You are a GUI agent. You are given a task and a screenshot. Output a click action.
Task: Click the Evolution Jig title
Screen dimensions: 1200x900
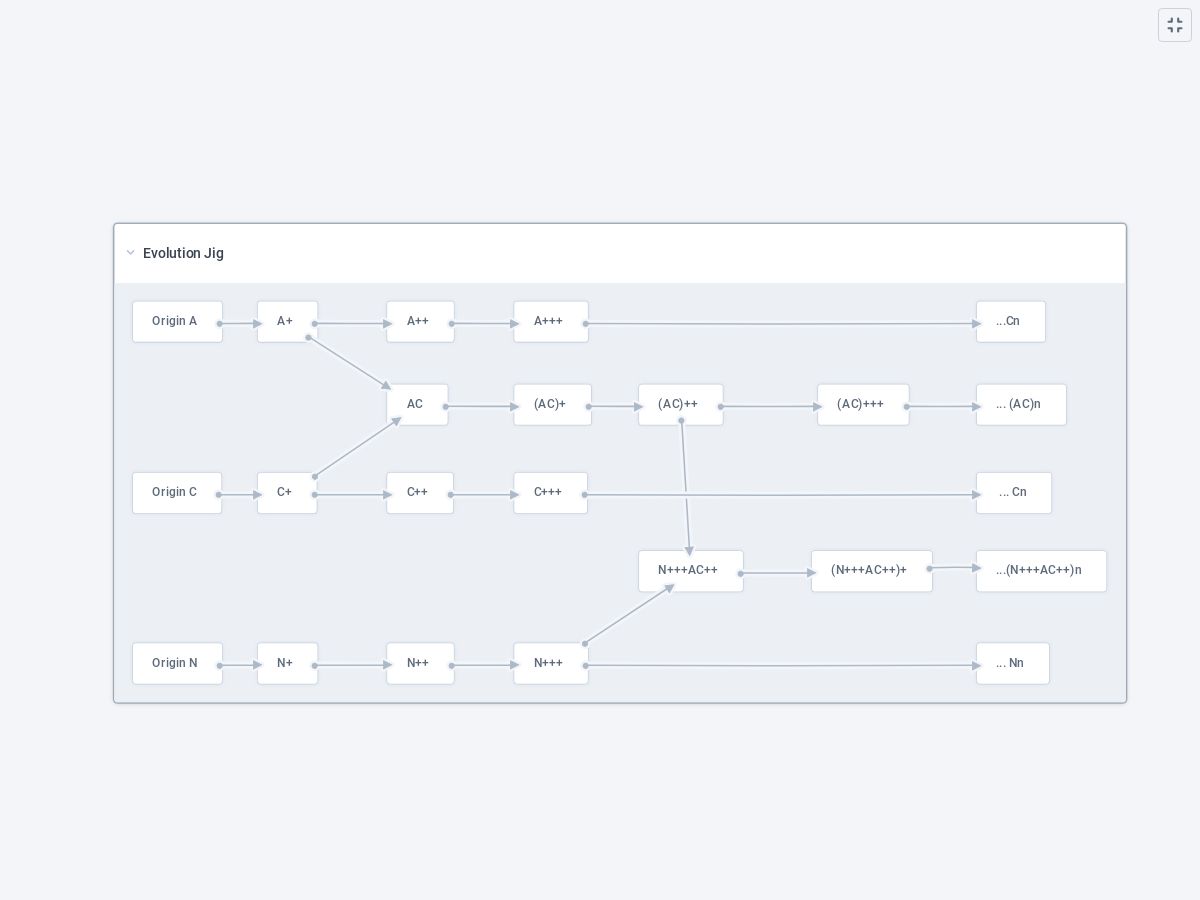coord(183,253)
